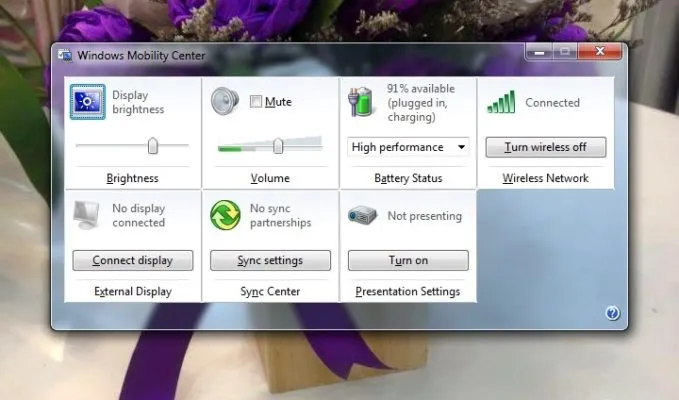The width and height of the screenshot is (679, 400).
Task: Click the Volume label
Action: (270, 178)
